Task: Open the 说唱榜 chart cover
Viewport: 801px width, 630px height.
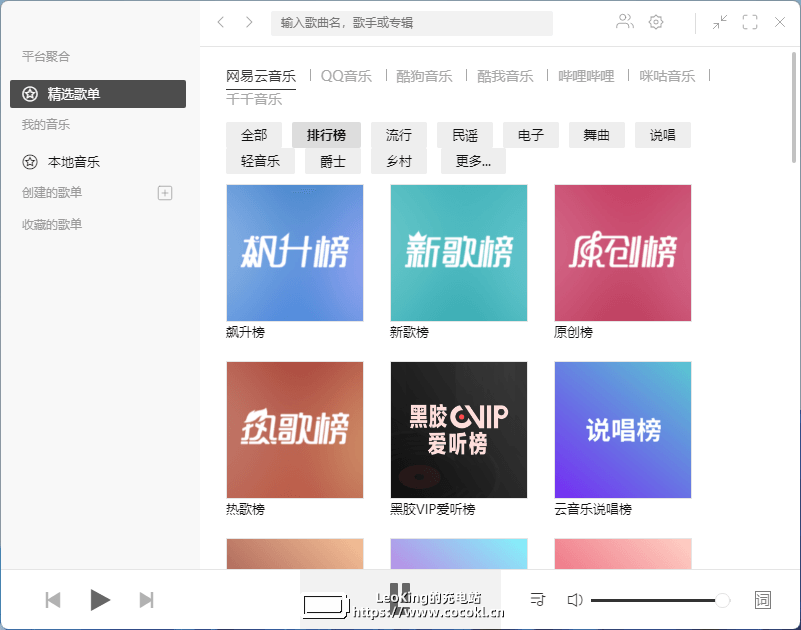Action: (x=623, y=430)
